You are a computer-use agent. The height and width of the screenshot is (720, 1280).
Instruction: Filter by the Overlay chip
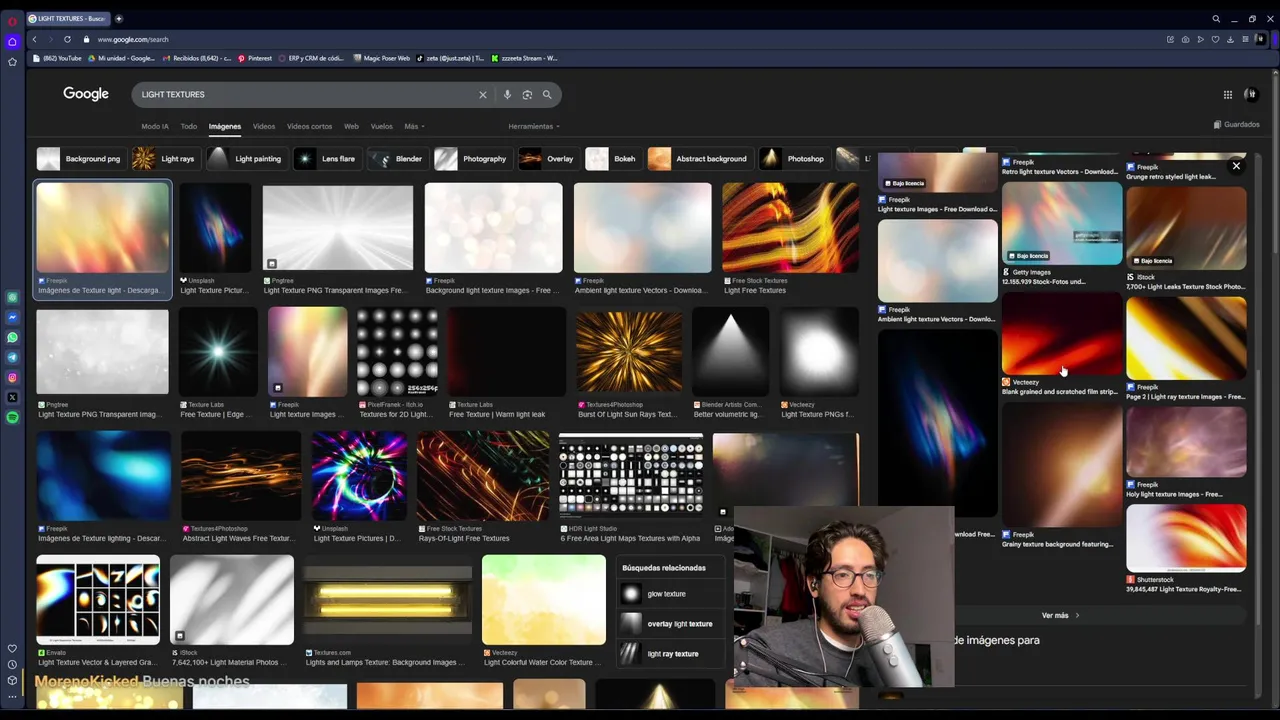coord(548,158)
